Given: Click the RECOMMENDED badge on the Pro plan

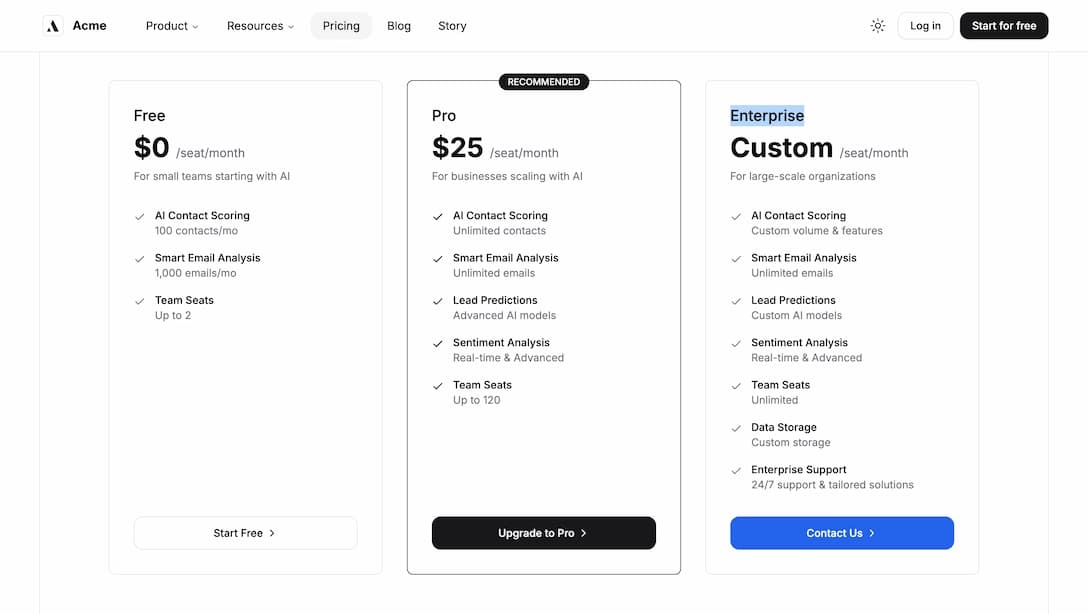Looking at the screenshot, I should pos(543,82).
